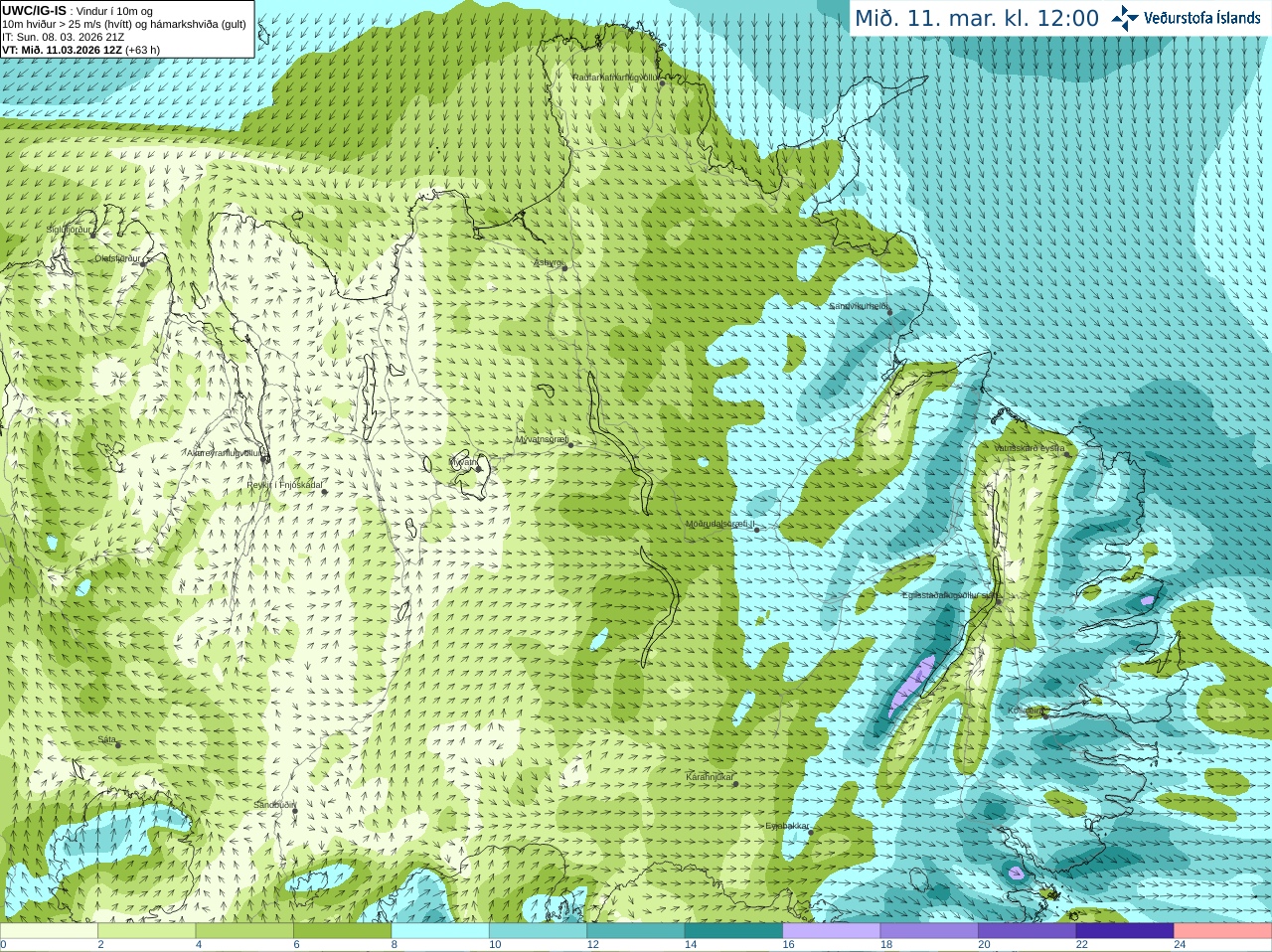Click the Sandbúðir station dot marker
1272x952 pixels.
click(x=295, y=811)
